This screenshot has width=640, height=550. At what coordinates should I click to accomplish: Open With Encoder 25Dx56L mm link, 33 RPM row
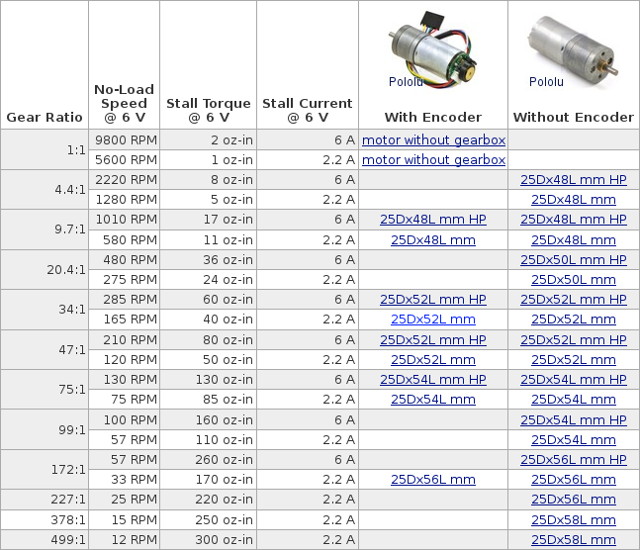click(x=433, y=479)
